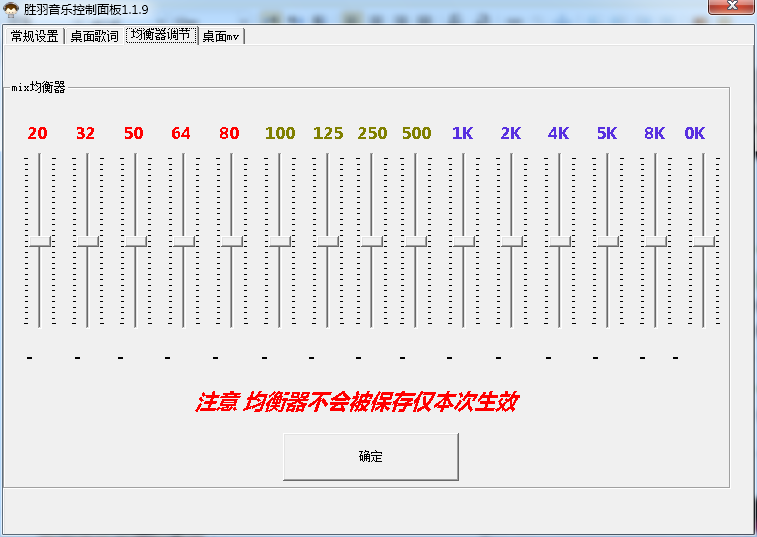757x537 pixels.
Task: Switch to the 桌面mv tab
Action: point(221,36)
